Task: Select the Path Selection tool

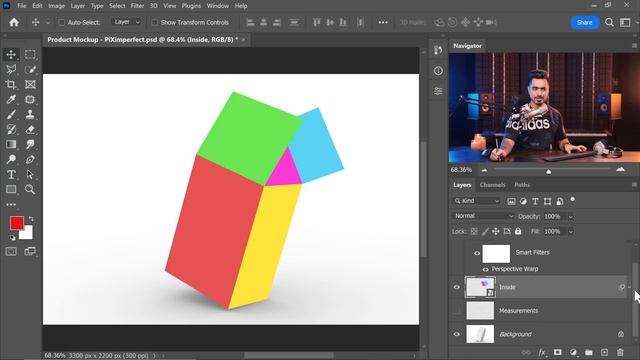Action: click(x=30, y=175)
